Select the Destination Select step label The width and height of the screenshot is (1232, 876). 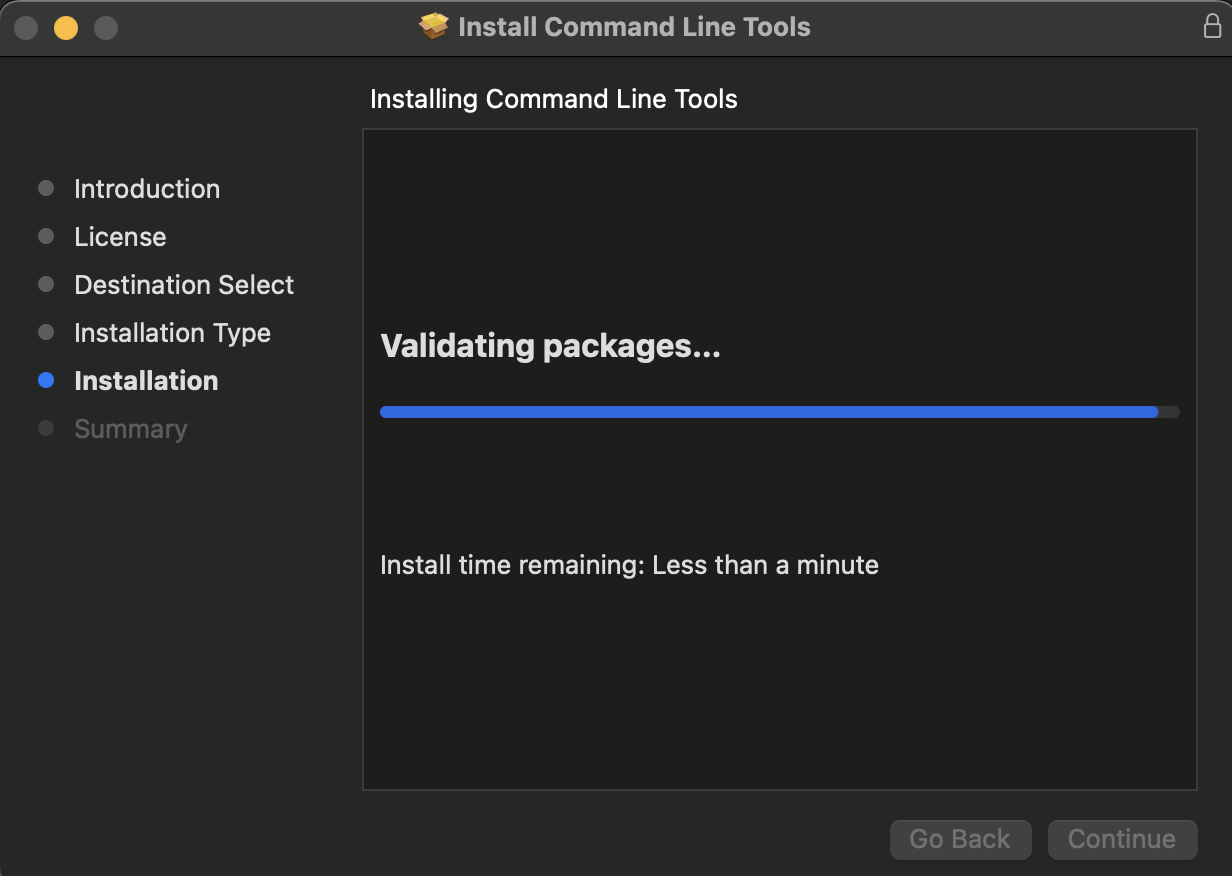tap(184, 285)
